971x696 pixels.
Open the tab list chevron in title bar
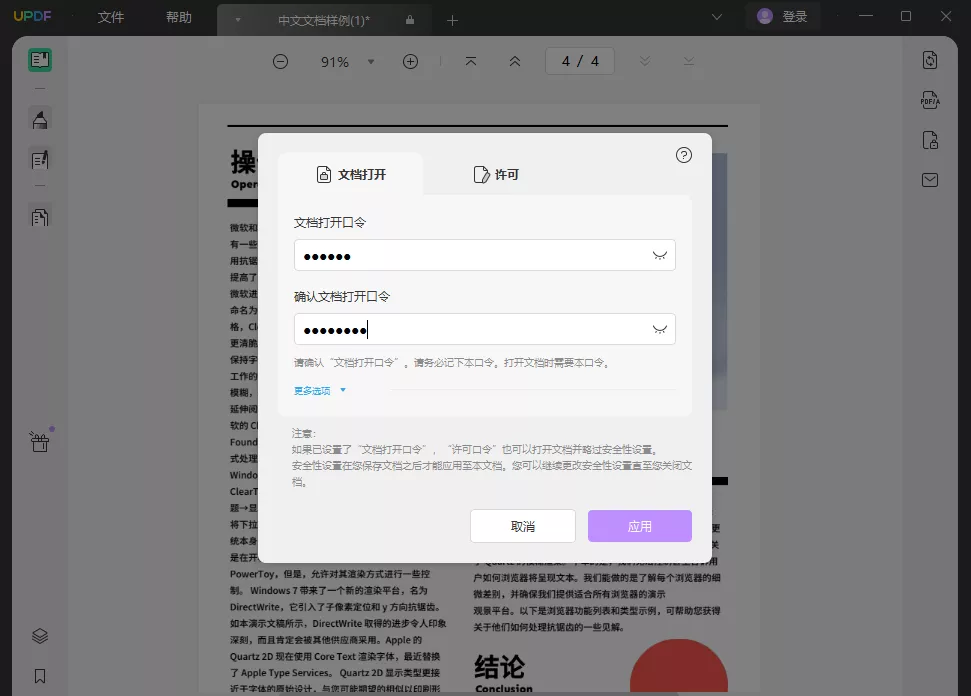(x=716, y=17)
